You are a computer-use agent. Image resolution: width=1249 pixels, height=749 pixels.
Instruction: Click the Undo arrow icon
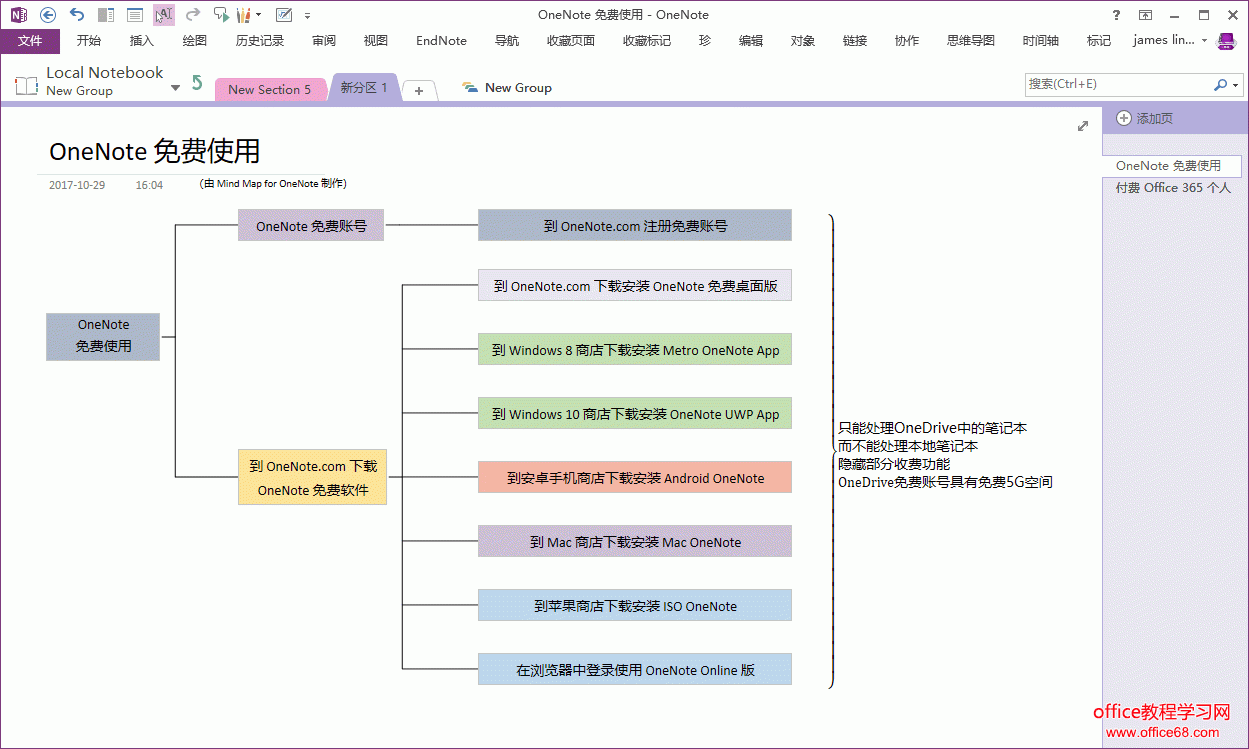click(77, 15)
